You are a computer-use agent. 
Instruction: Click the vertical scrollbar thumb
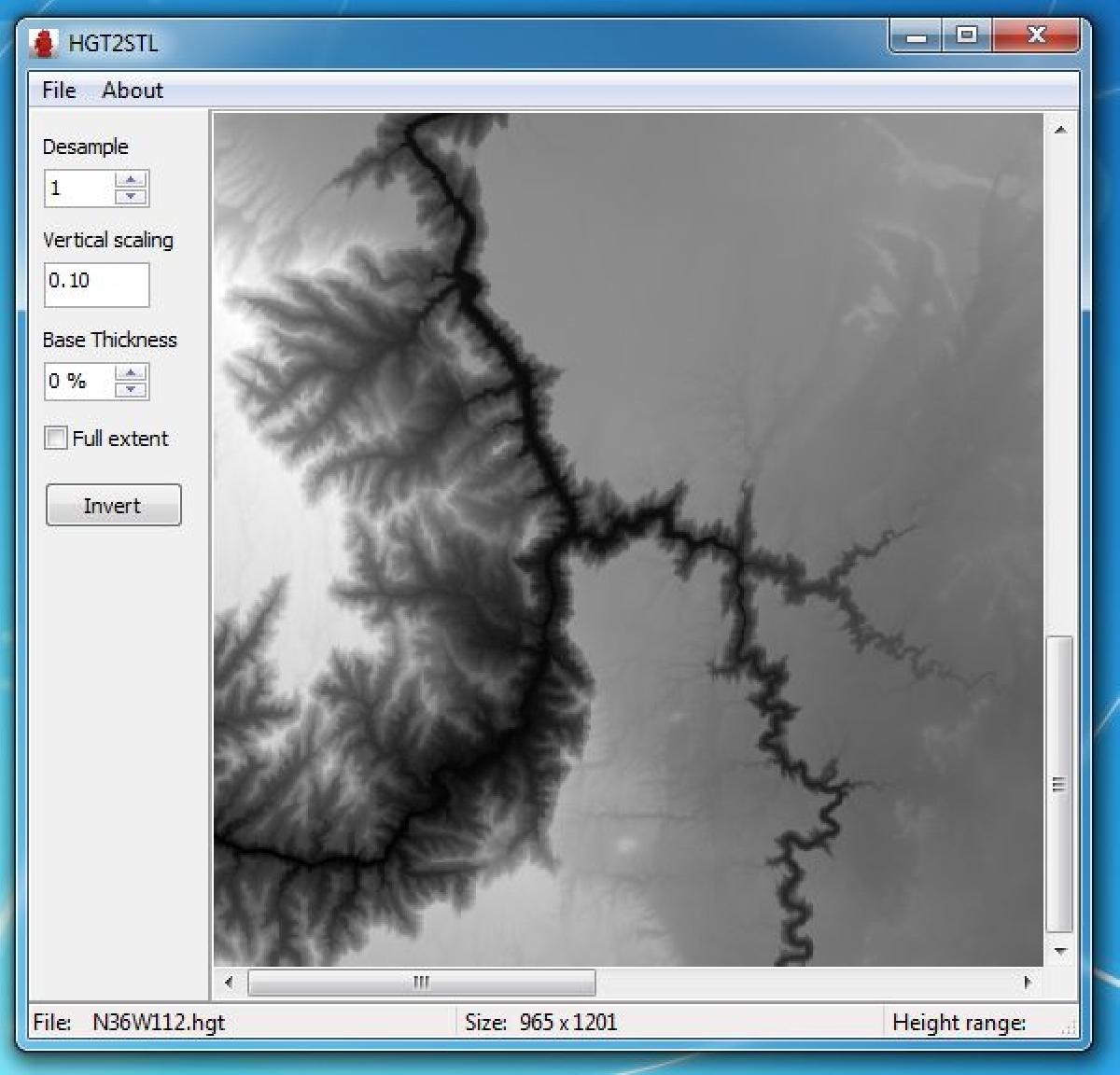(1058, 784)
